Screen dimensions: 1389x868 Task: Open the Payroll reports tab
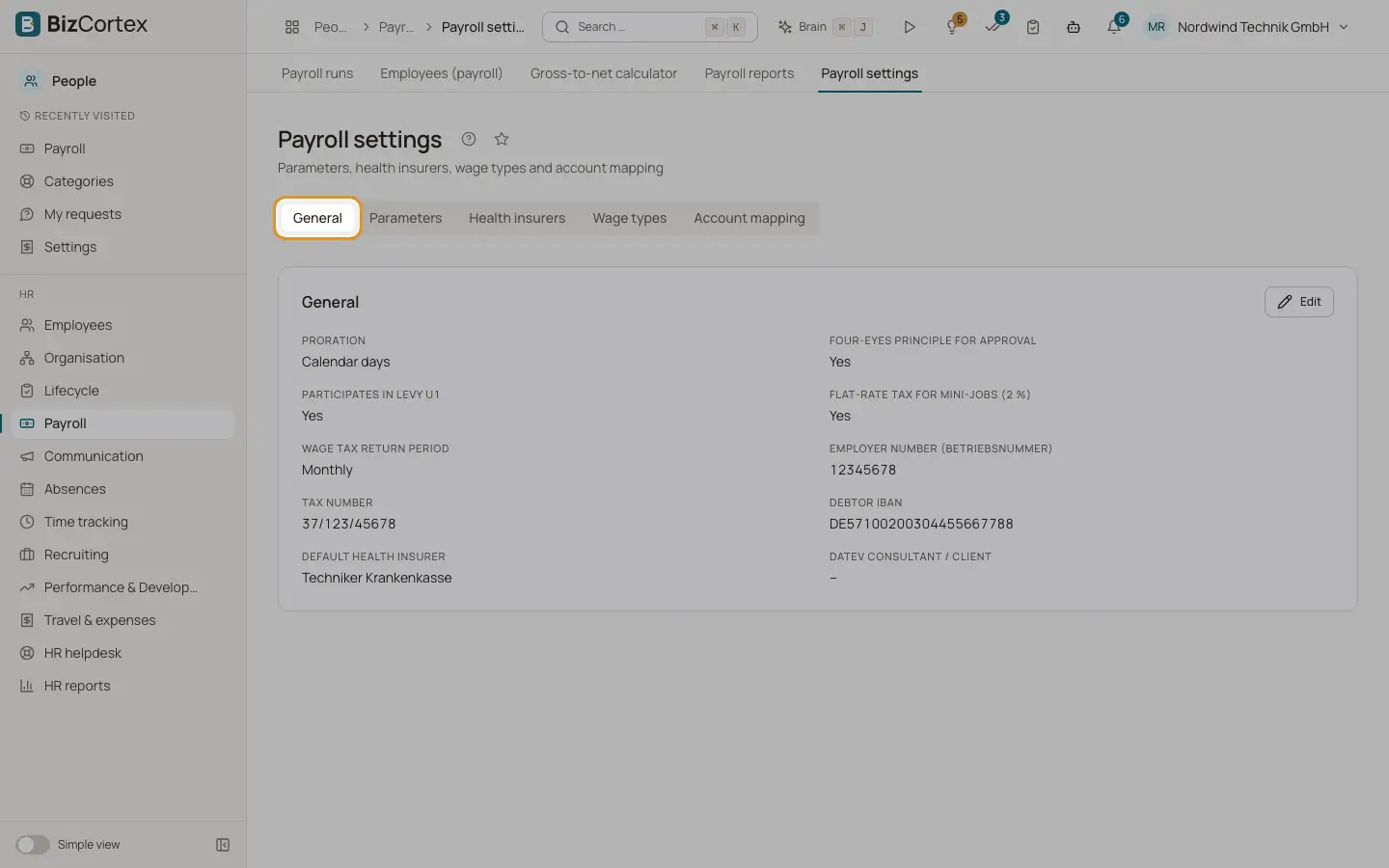coord(749,73)
